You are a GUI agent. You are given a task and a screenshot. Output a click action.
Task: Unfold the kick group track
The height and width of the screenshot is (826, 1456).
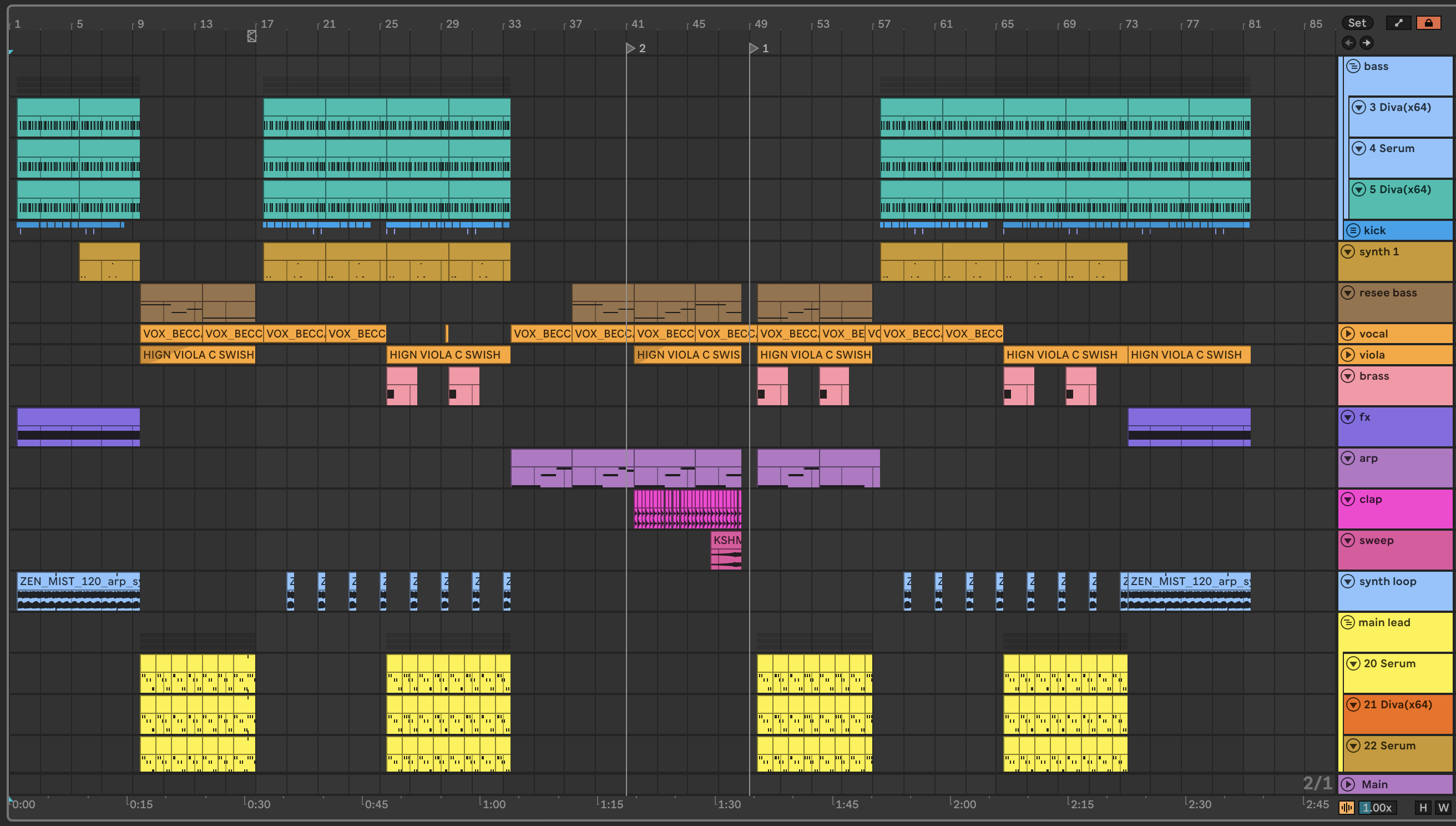coord(1353,230)
